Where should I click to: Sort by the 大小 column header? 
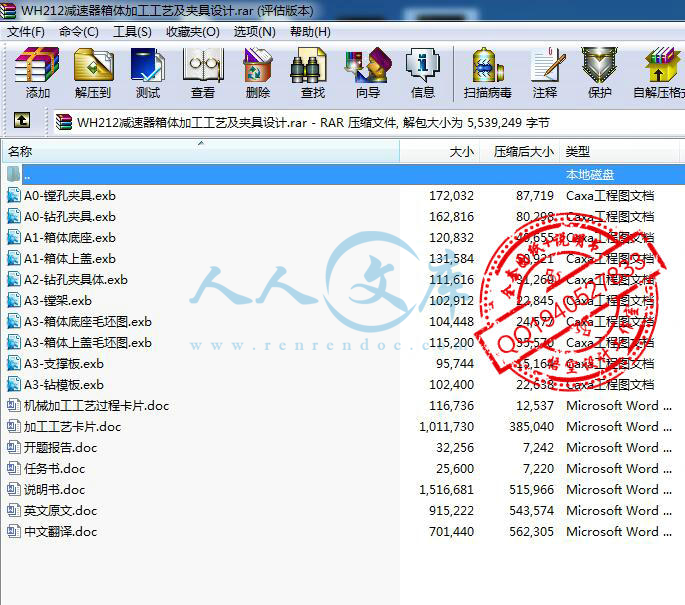click(x=440, y=152)
